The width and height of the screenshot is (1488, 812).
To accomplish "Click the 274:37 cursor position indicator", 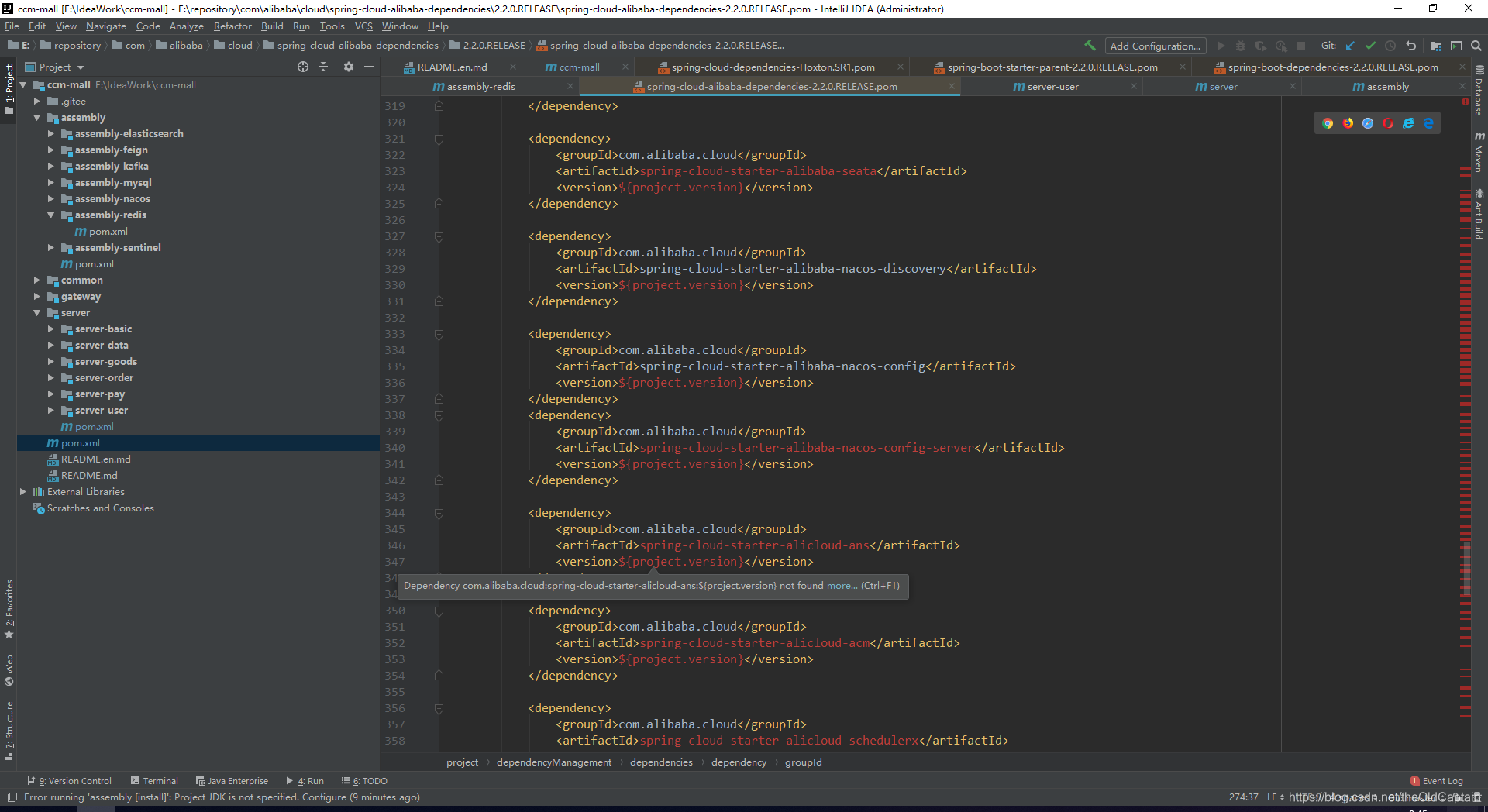I will (x=1243, y=797).
